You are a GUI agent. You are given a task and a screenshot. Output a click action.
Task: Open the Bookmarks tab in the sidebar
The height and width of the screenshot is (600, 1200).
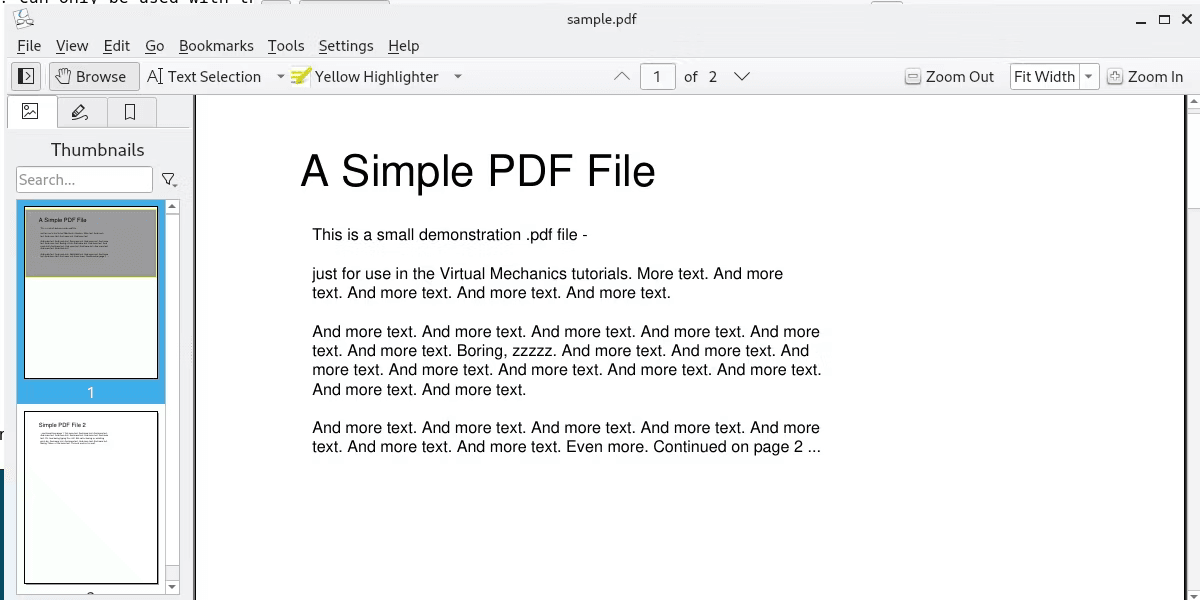click(131, 112)
